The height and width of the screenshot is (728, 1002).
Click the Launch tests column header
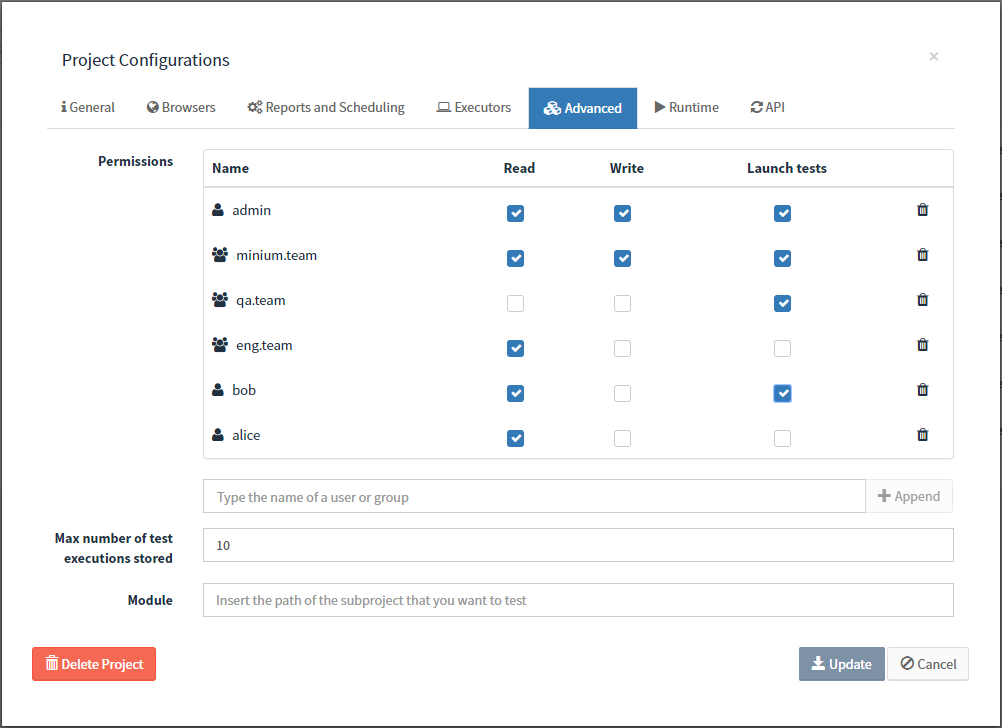[787, 168]
